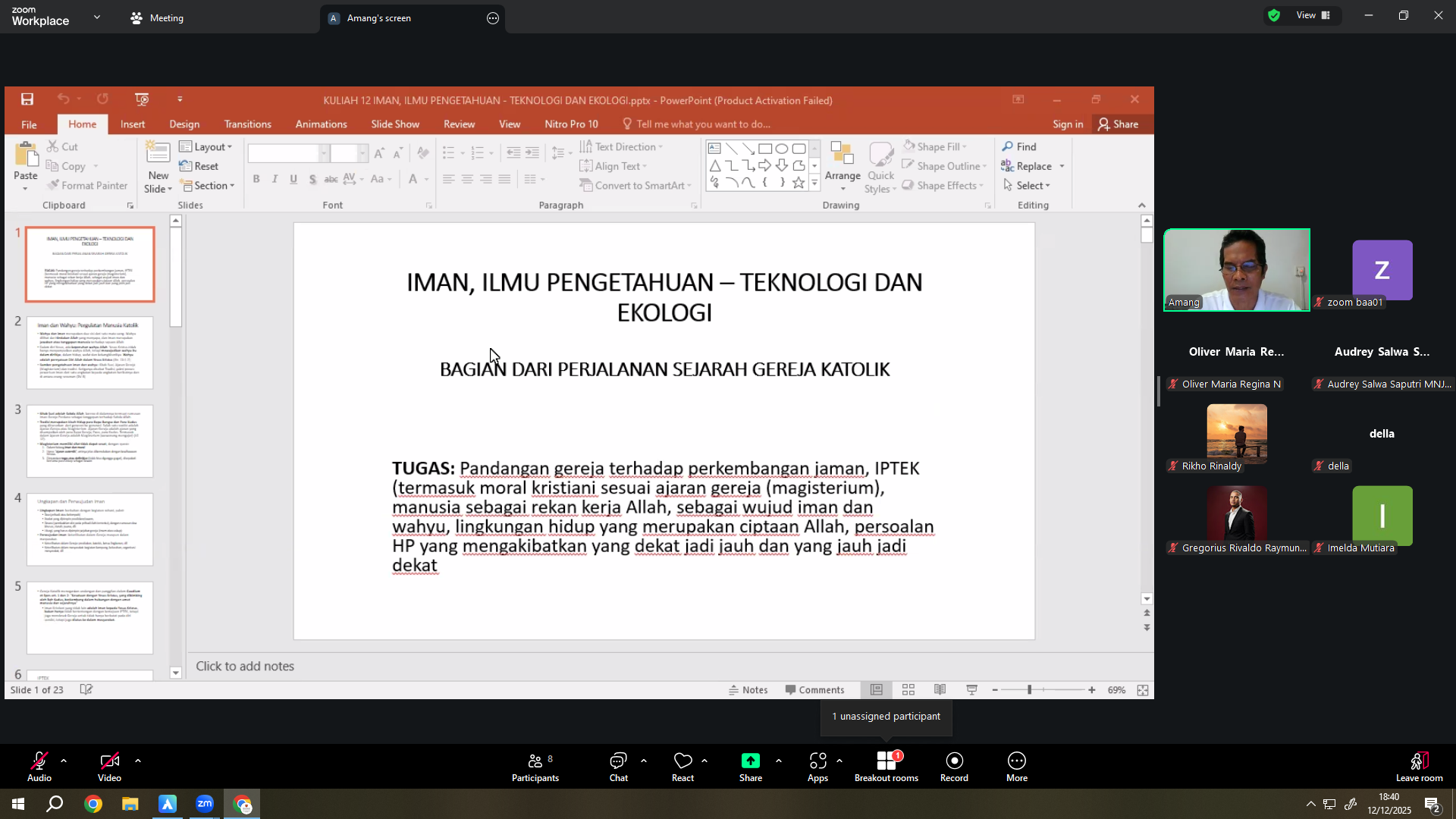Click Sign in on PowerPoint
This screenshot has width=1456, height=819.
pyautogui.click(x=1068, y=124)
